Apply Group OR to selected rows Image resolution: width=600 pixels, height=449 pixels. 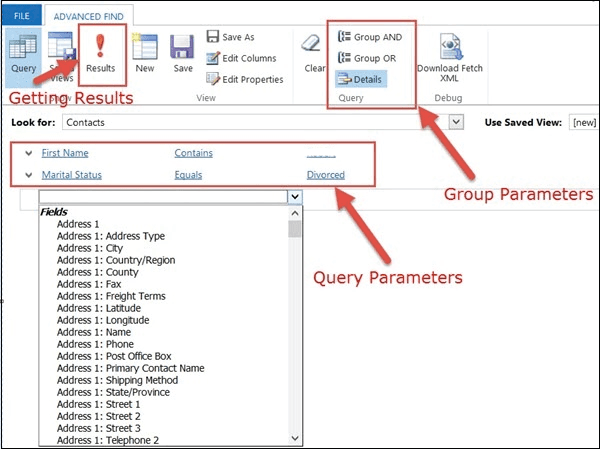369,58
